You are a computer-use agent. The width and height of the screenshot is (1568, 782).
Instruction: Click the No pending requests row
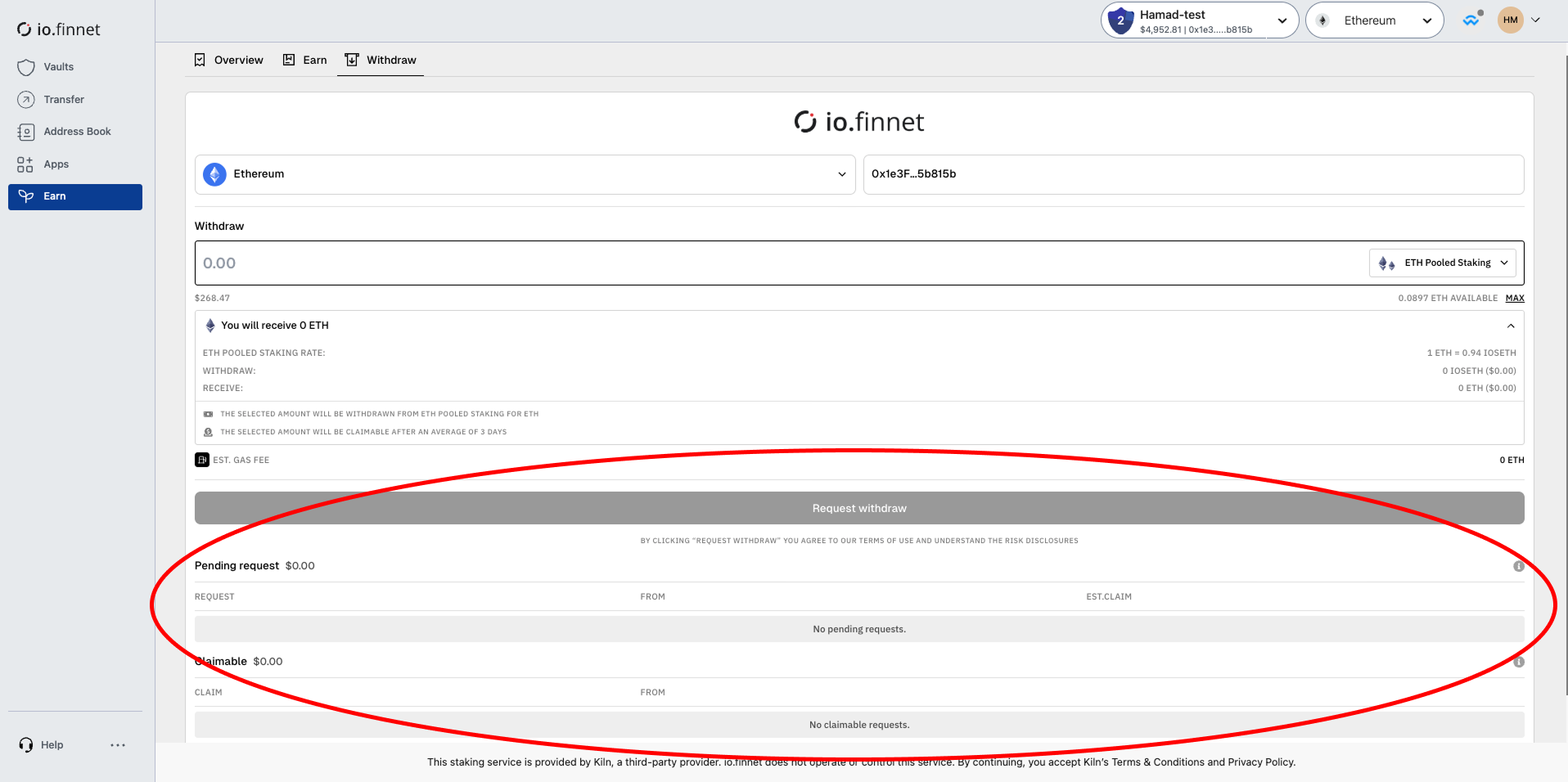(x=859, y=629)
